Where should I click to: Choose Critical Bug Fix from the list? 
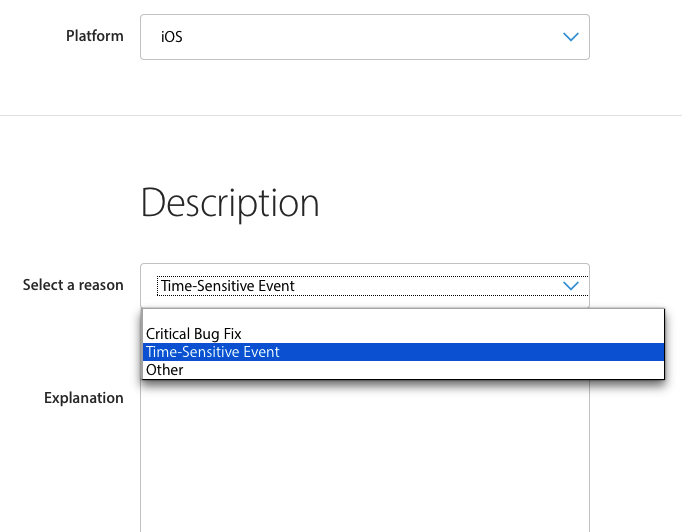(x=193, y=334)
